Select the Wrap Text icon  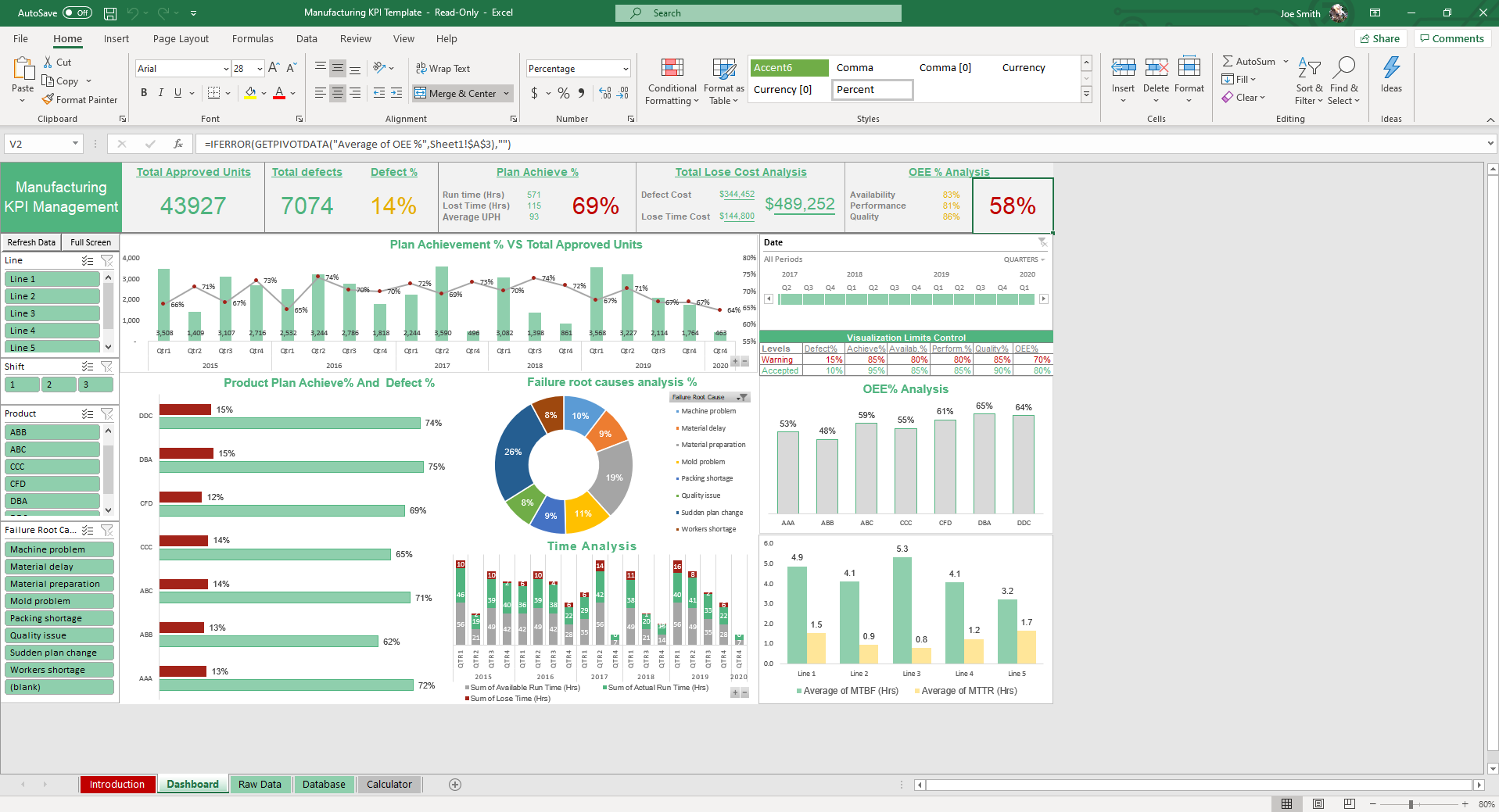(421, 68)
